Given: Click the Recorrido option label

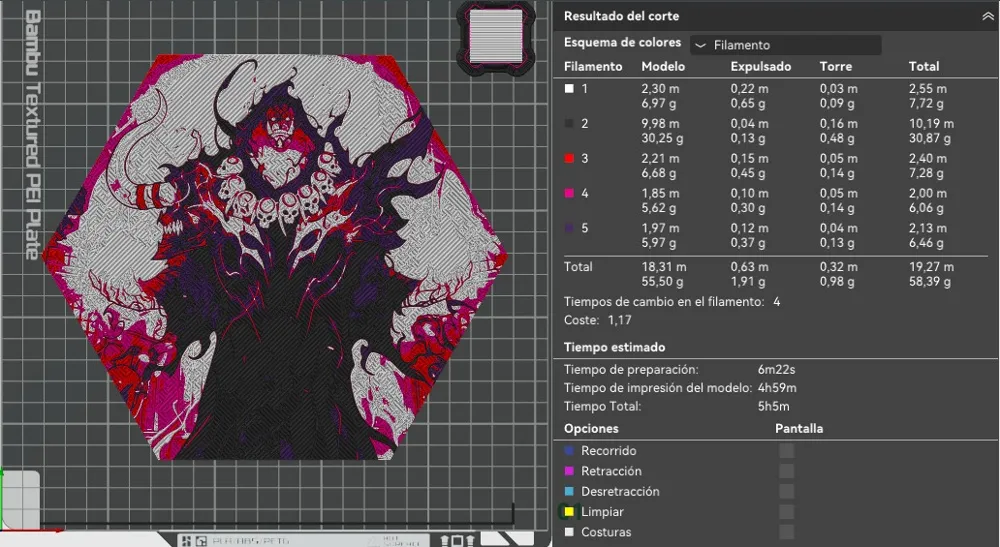Looking at the screenshot, I should pyautogui.click(x=608, y=451).
